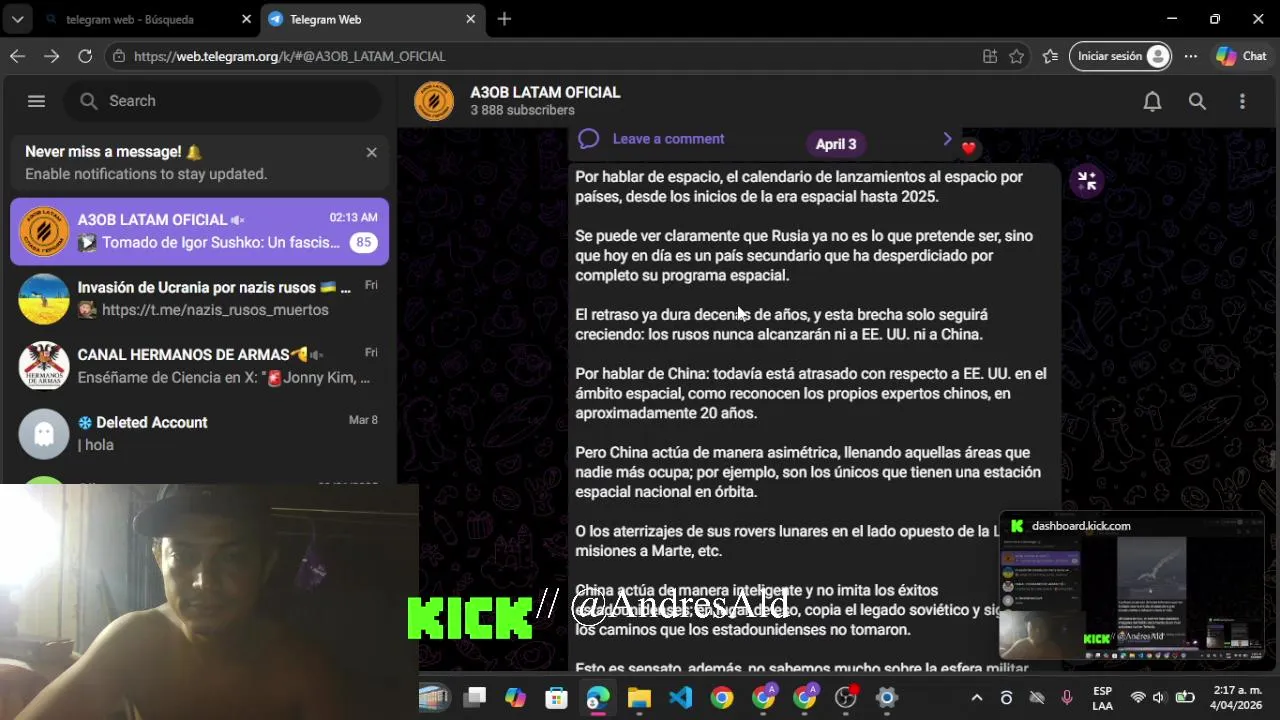Open Copilot 'Chat' sidebar button

coord(1241,56)
